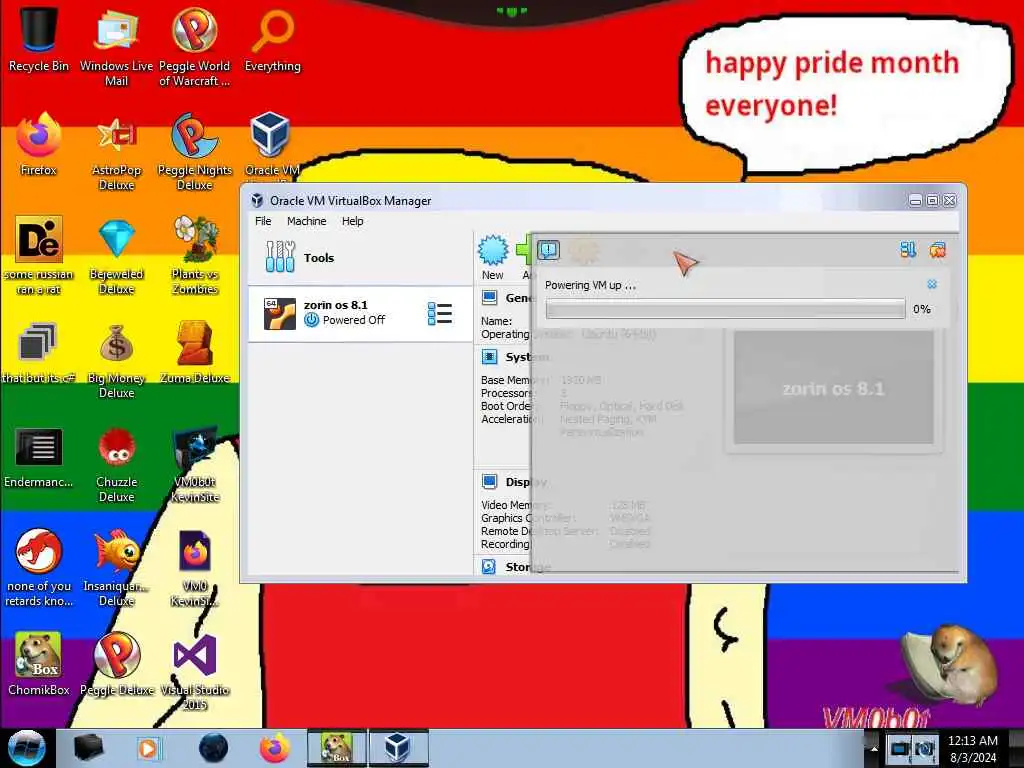Viewport: 1024px width, 768px height.
Task: Select the Oracle VM VirtualBox desktop shortcut
Action: pos(270,145)
